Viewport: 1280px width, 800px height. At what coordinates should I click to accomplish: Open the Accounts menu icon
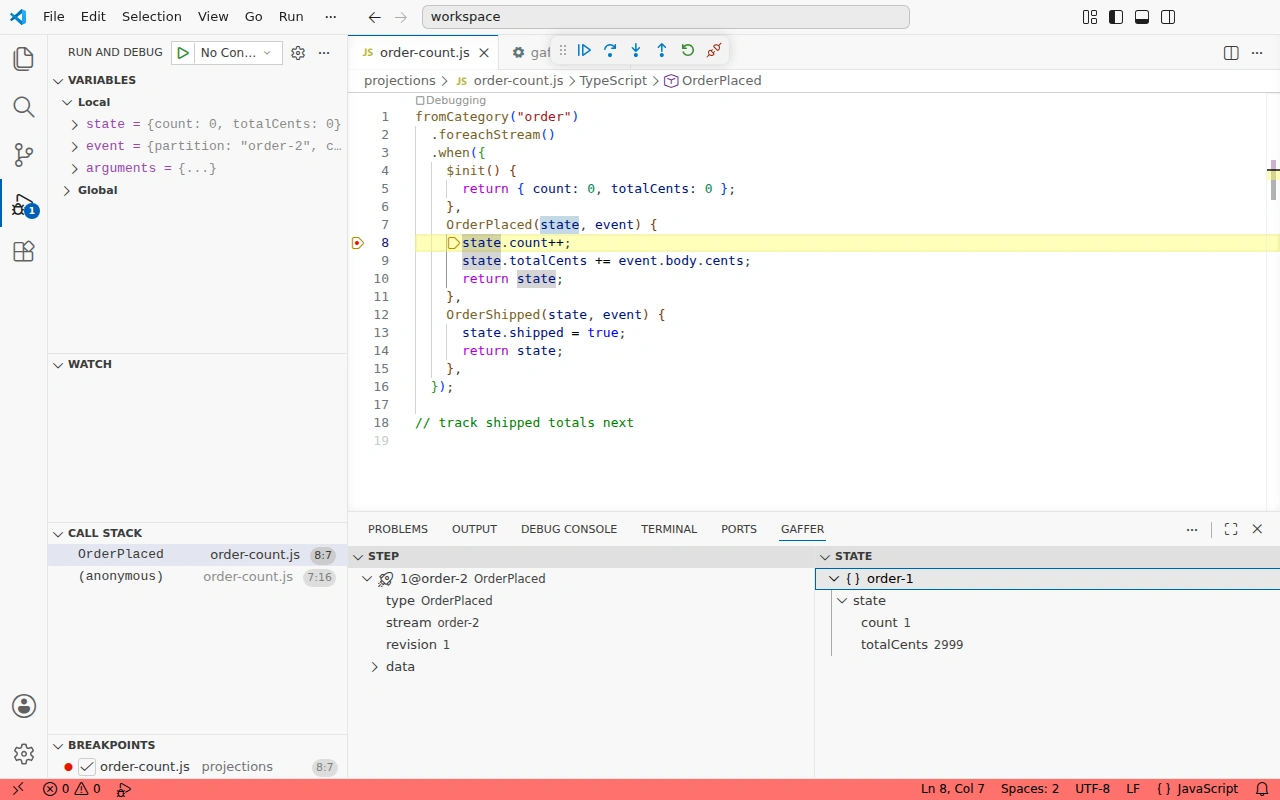click(24, 706)
